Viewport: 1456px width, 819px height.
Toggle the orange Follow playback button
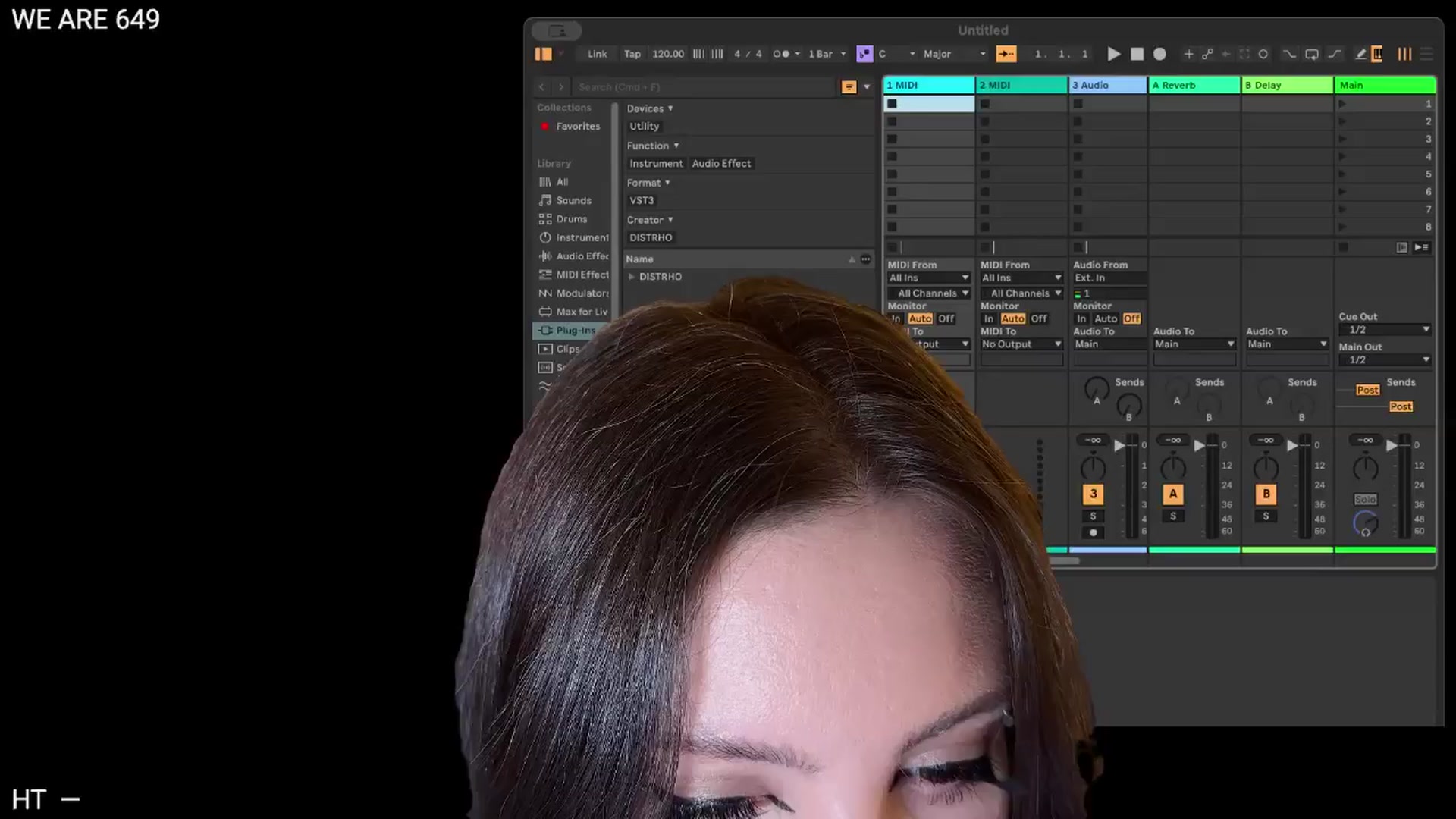[1006, 54]
